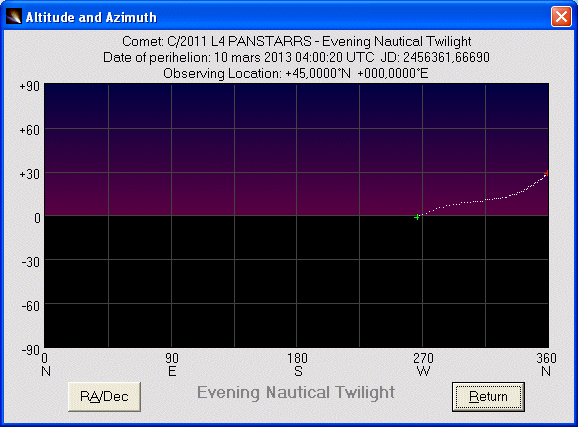The height and width of the screenshot is (427, 578).
Task: Click the Observing Location text line
Action: tap(296, 73)
